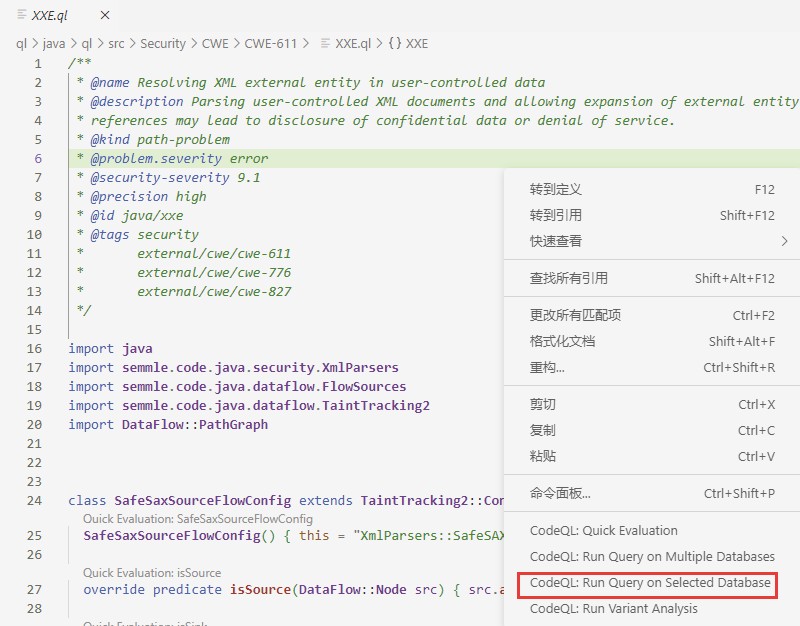This screenshot has height=626, width=800.
Task: Select 'CodeQL: Run Query on Multiple Databases'
Action: (x=652, y=557)
